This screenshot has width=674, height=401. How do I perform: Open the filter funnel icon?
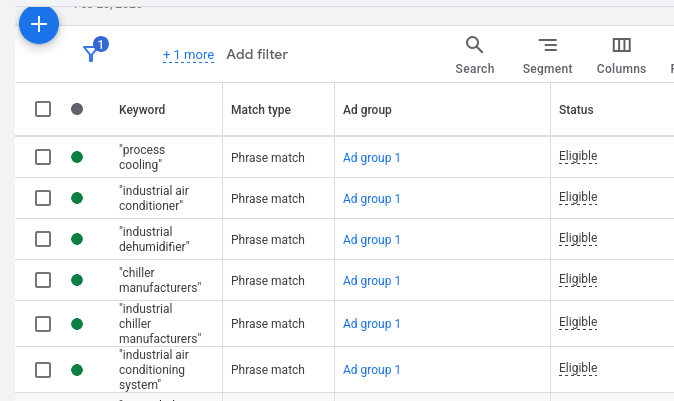91,54
